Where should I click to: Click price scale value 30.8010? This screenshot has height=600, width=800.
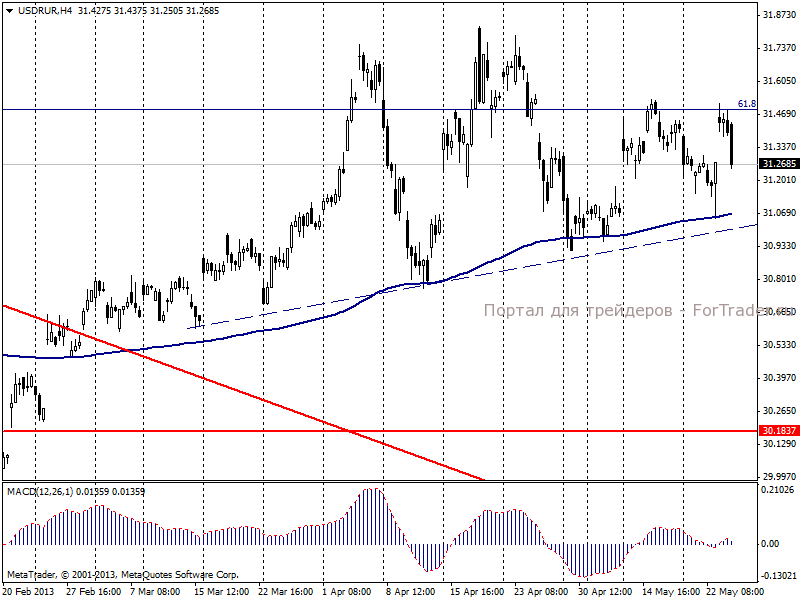[779, 279]
